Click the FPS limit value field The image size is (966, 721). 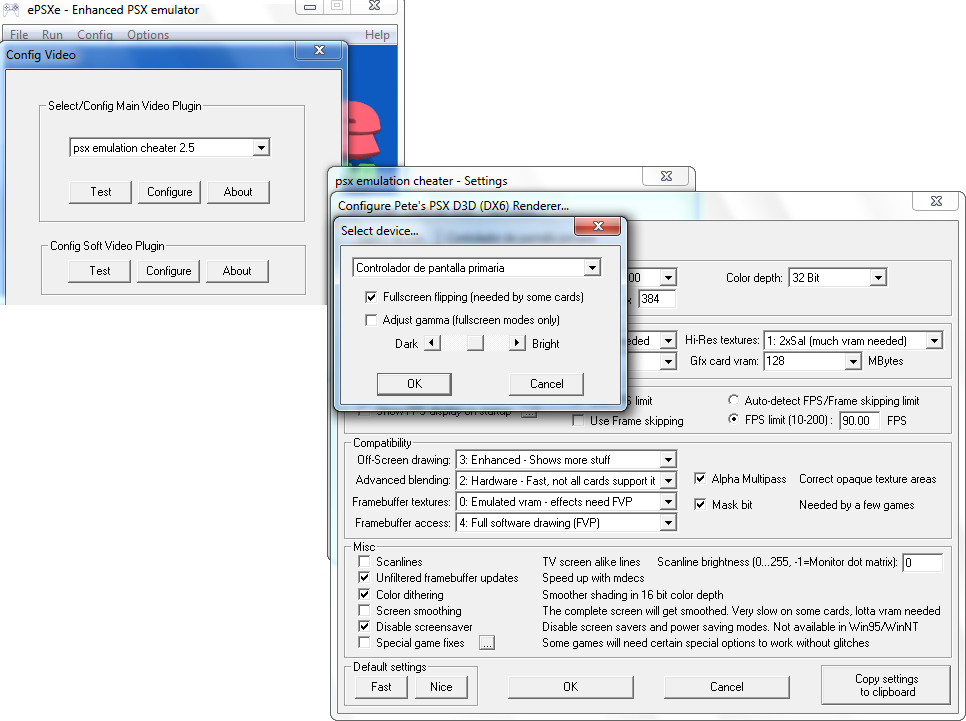pos(859,420)
